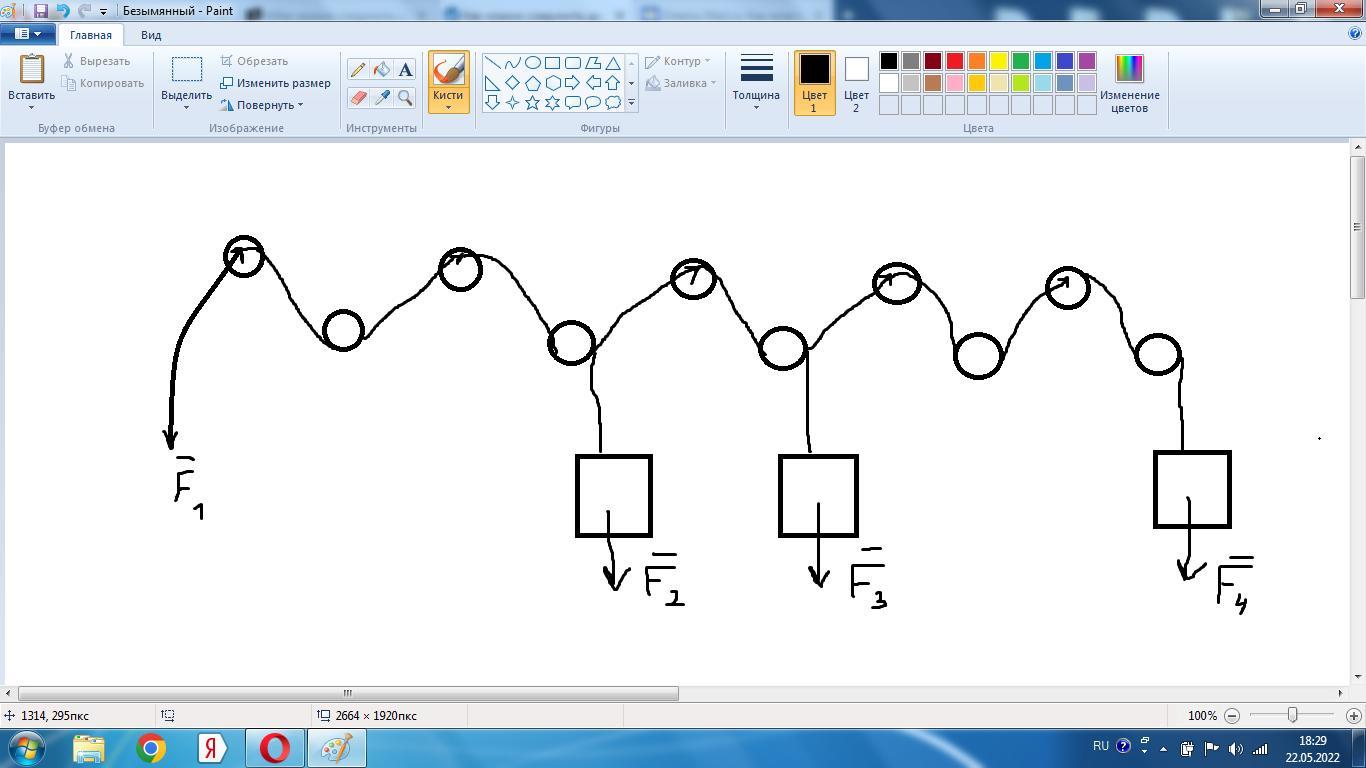The height and width of the screenshot is (768, 1366).
Task: Click the horizontal scrollbar right arrow
Action: click(x=1340, y=693)
